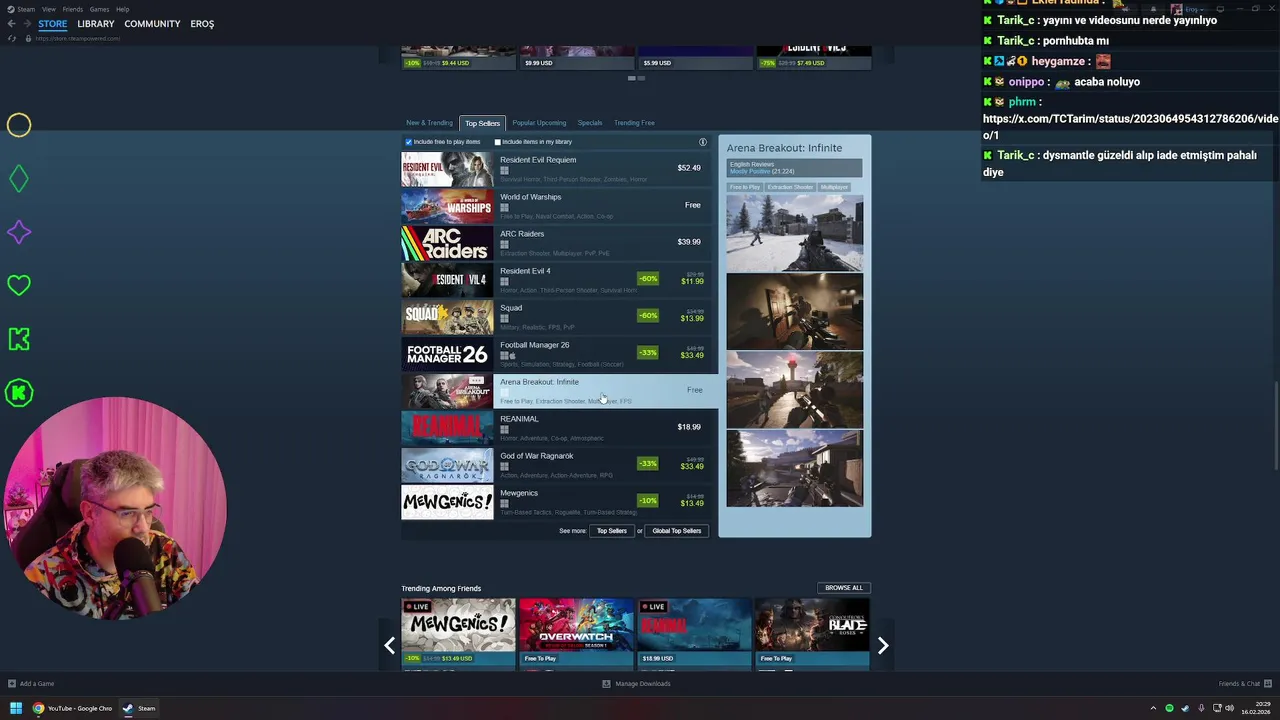Select the Specials tab
Screen dimensions: 1280x720
click(590, 123)
